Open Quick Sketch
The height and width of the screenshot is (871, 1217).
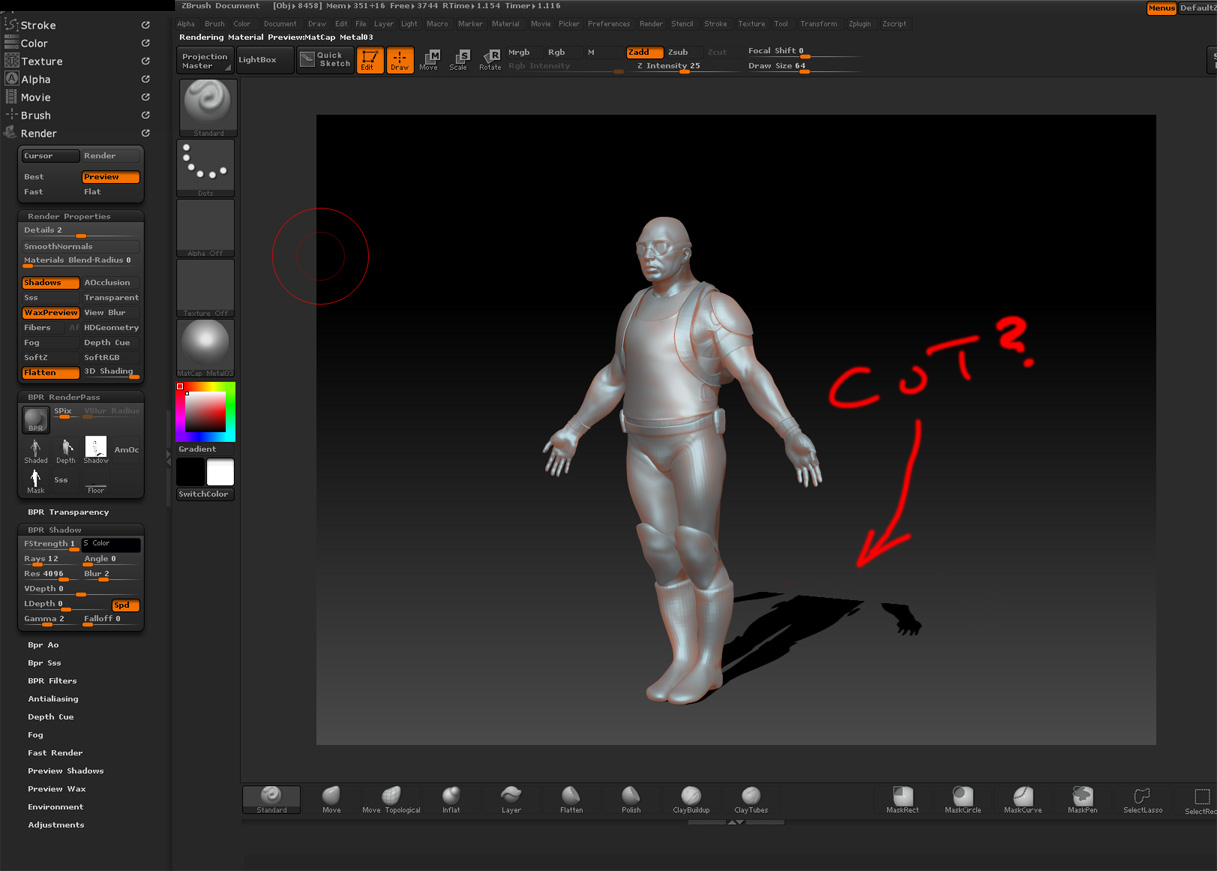pyautogui.click(x=326, y=60)
